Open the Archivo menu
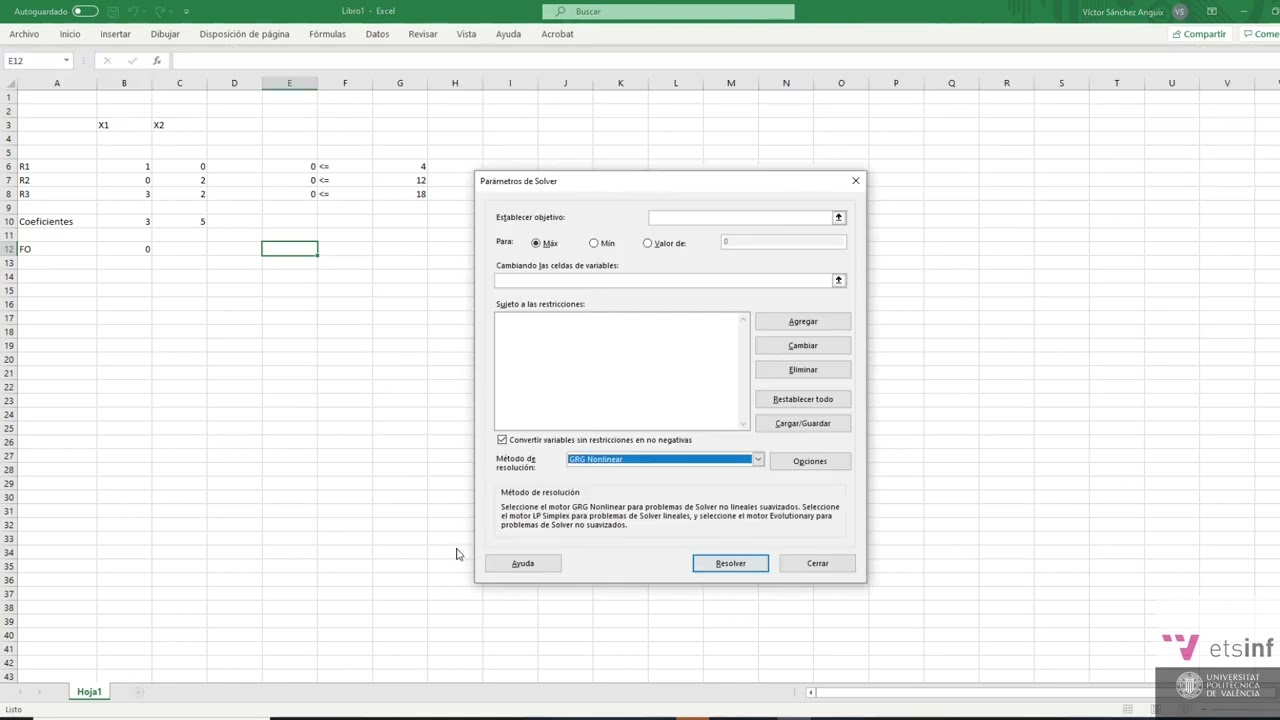The height and width of the screenshot is (720, 1280). (24, 34)
